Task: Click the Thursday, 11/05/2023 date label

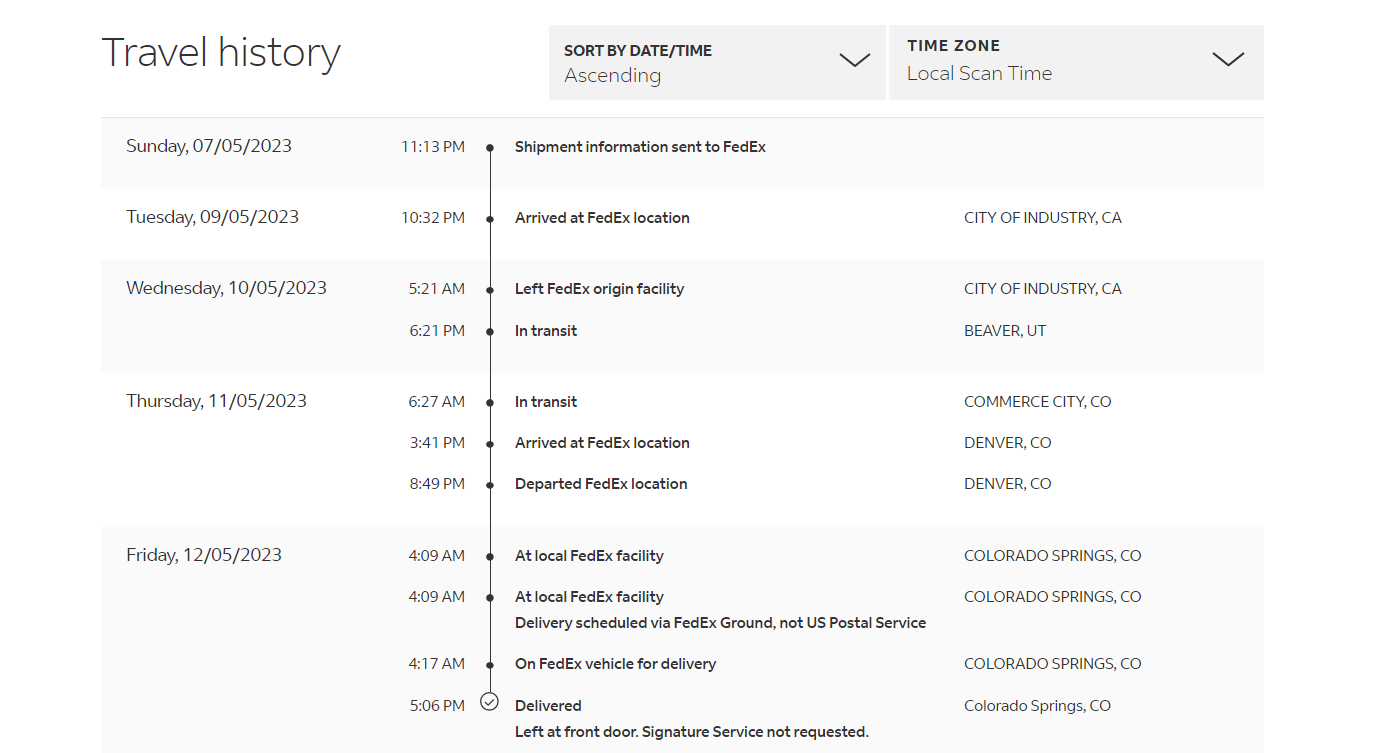Action: [x=216, y=401]
